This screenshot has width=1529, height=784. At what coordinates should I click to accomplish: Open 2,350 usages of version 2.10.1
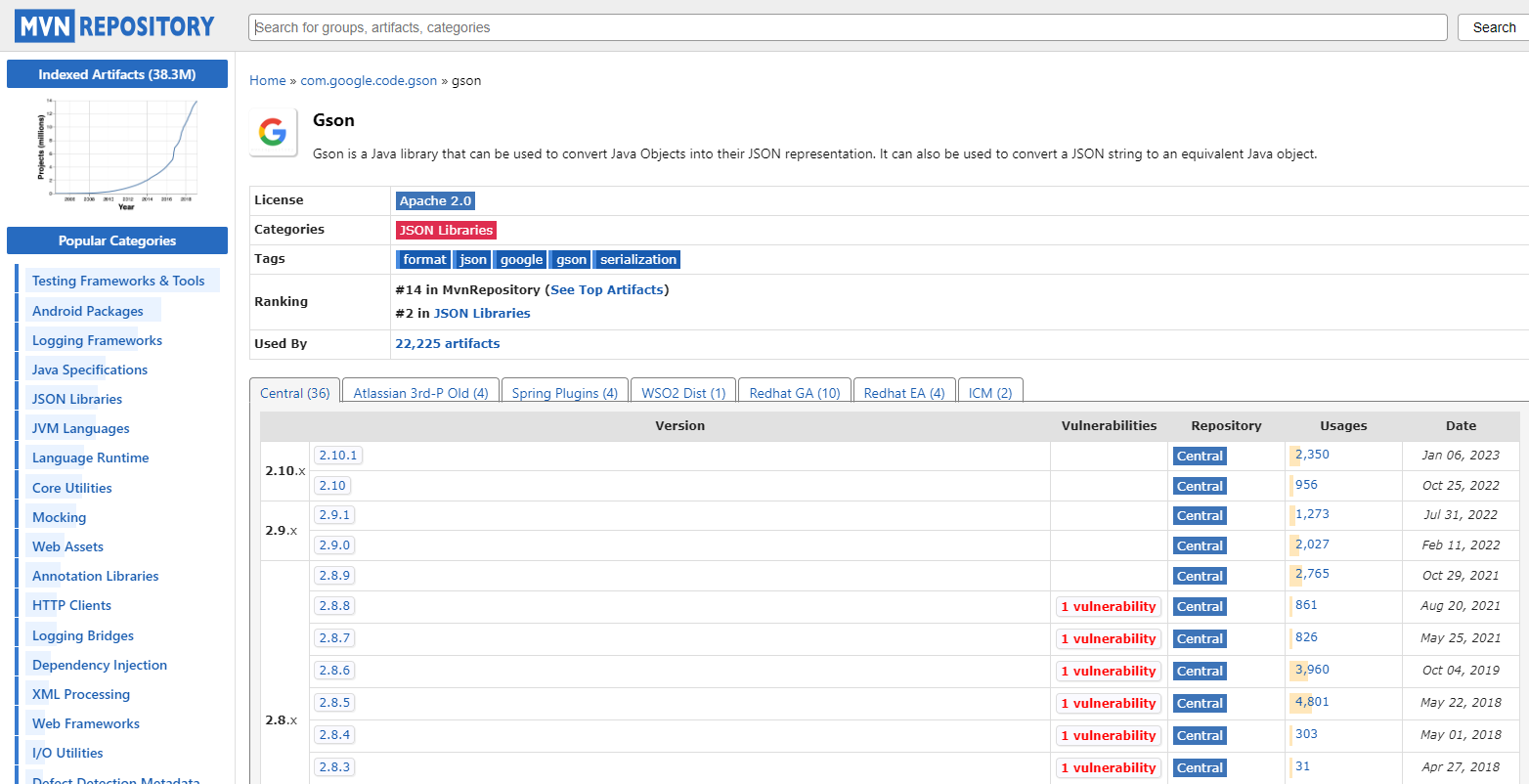tap(1312, 454)
